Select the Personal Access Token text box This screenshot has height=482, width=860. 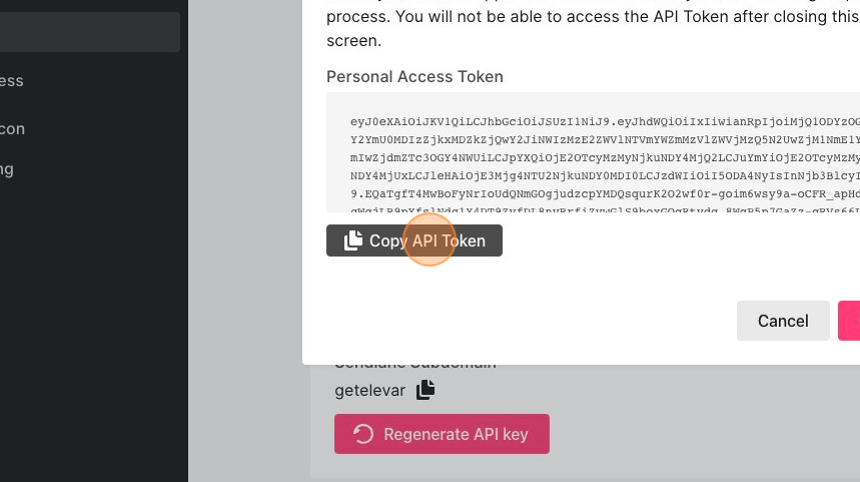click(593, 152)
